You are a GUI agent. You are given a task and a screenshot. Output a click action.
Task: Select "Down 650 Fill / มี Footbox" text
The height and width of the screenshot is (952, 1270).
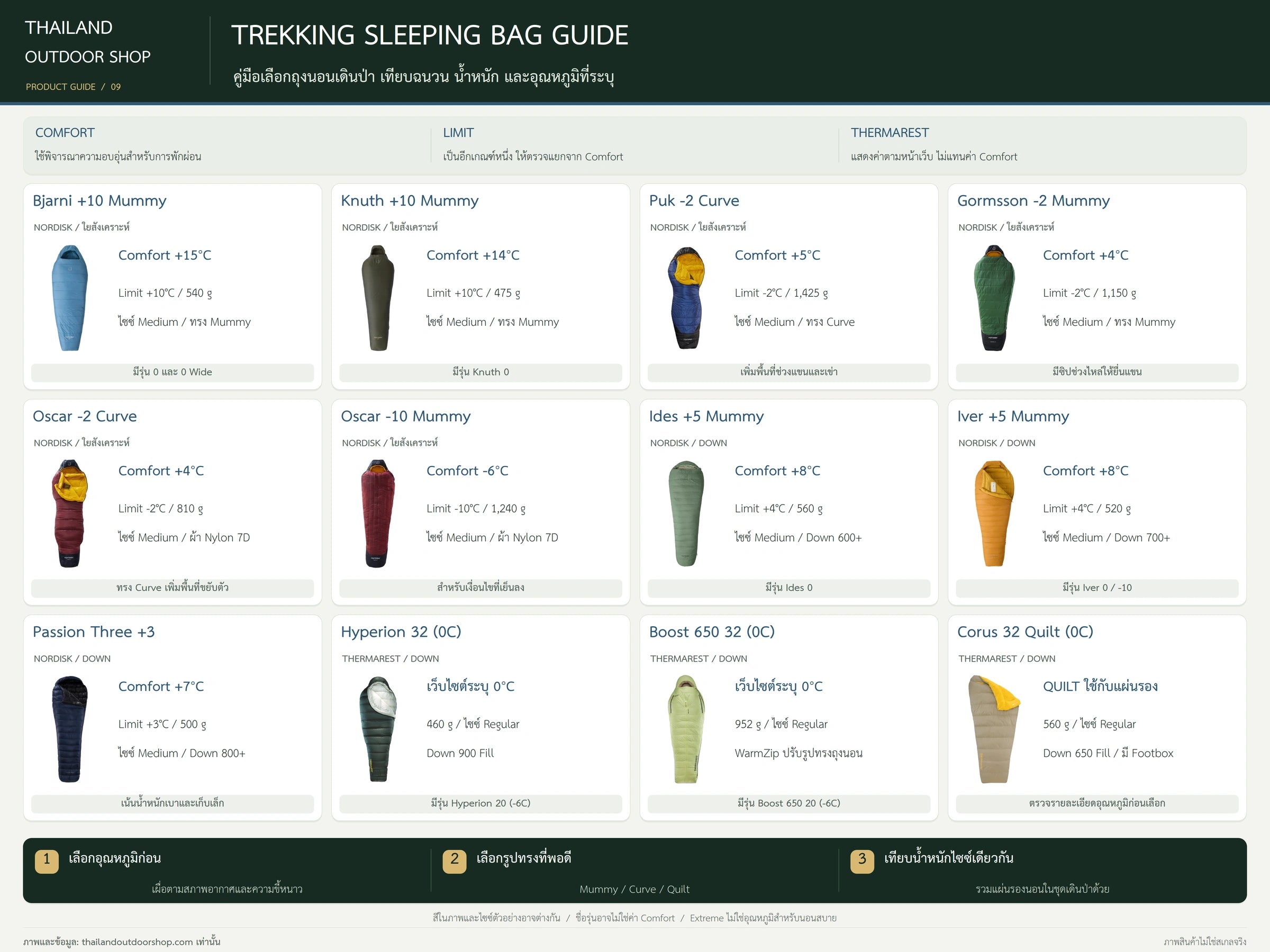[1108, 754]
